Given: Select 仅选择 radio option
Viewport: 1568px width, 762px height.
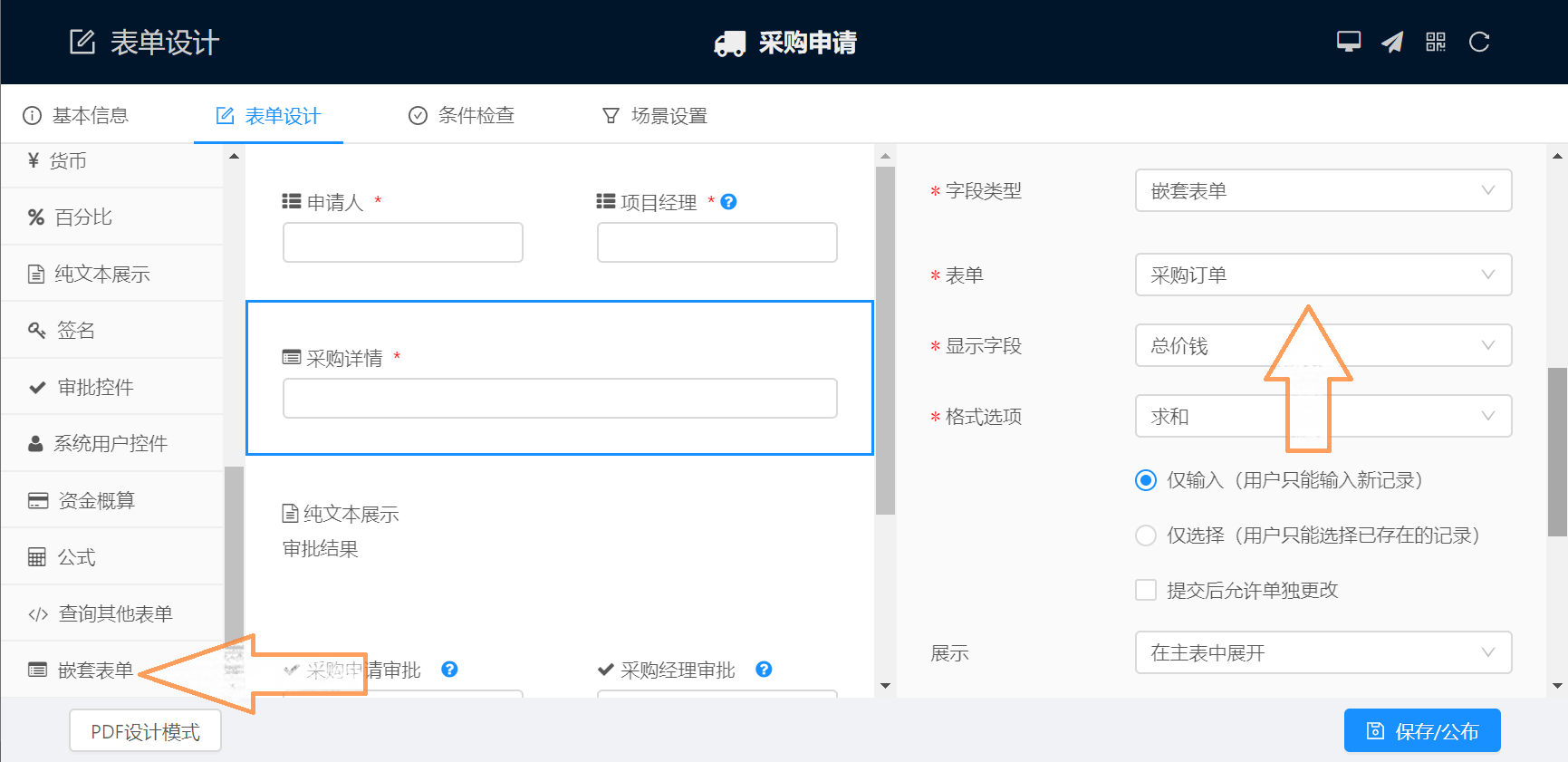Looking at the screenshot, I should (1146, 535).
